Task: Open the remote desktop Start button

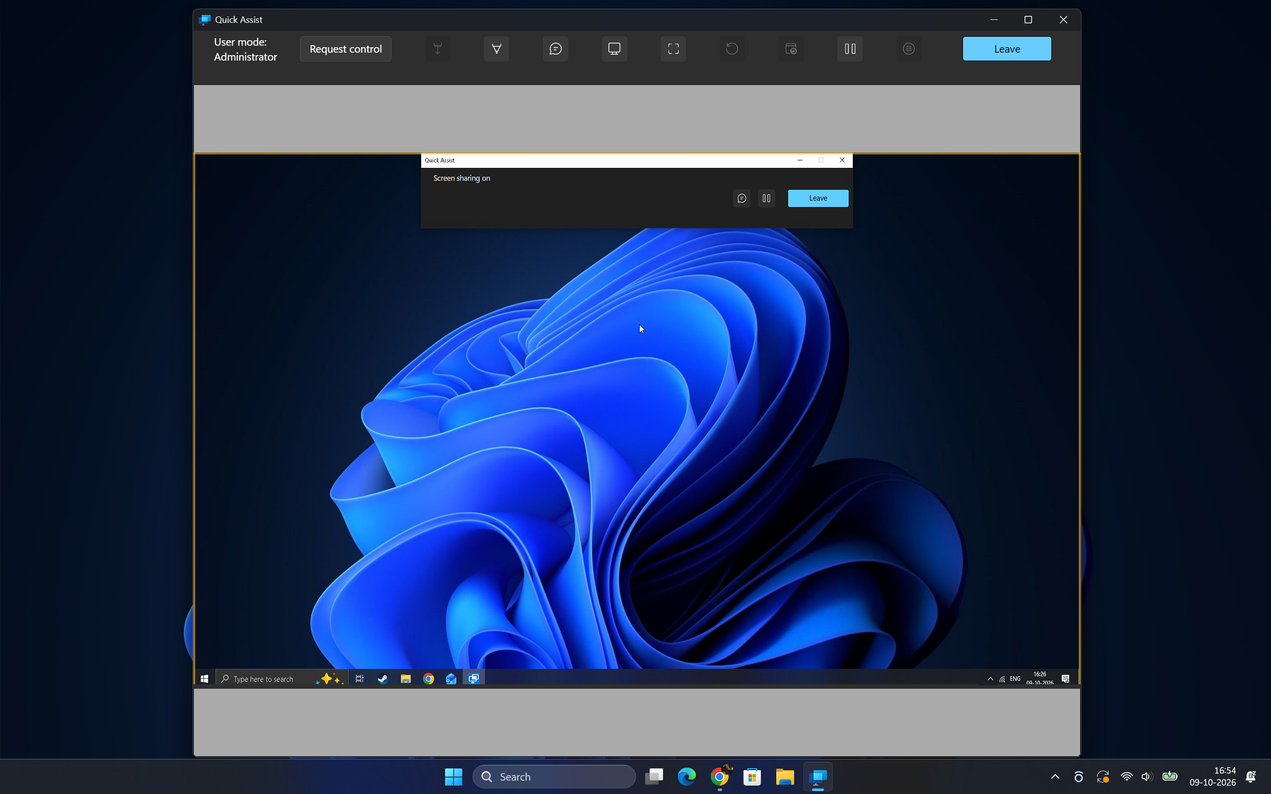Action: click(204, 679)
